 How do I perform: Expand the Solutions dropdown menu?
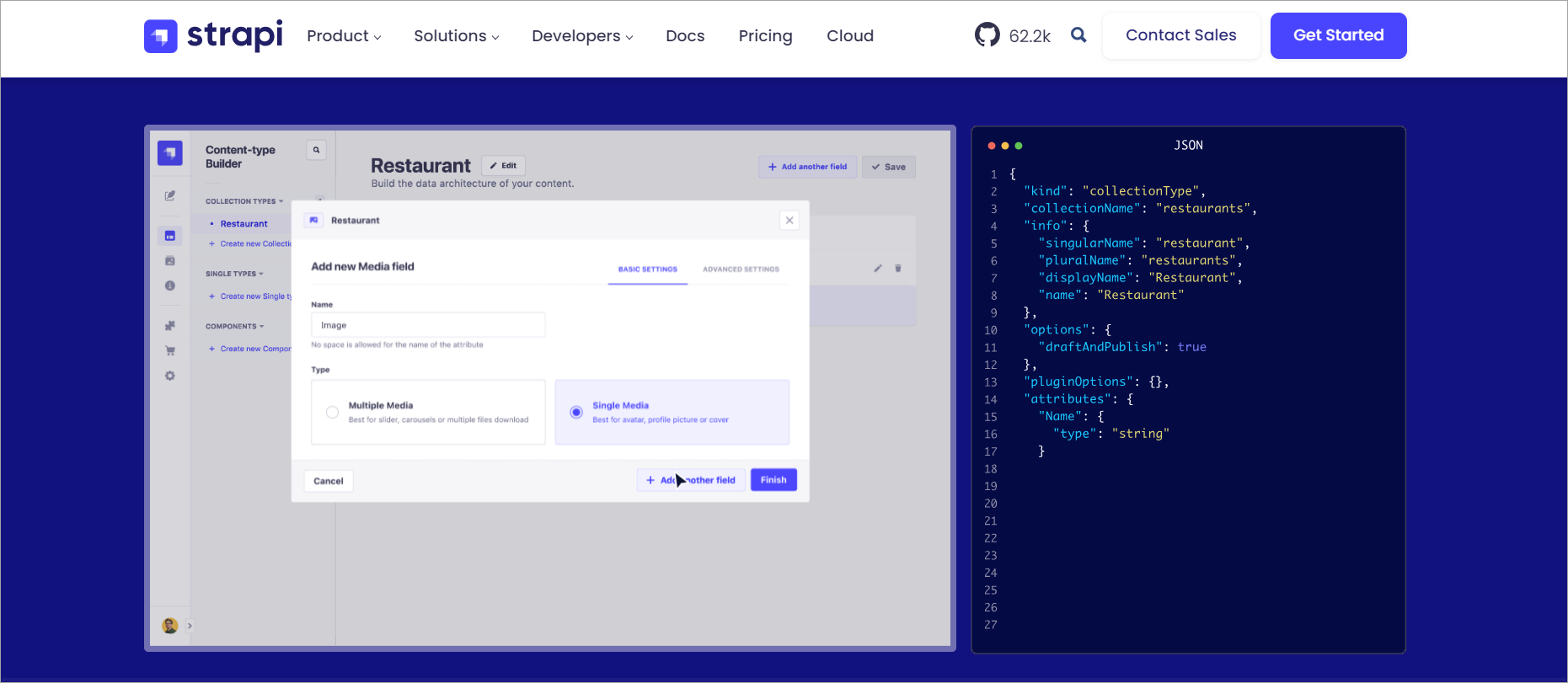click(456, 36)
